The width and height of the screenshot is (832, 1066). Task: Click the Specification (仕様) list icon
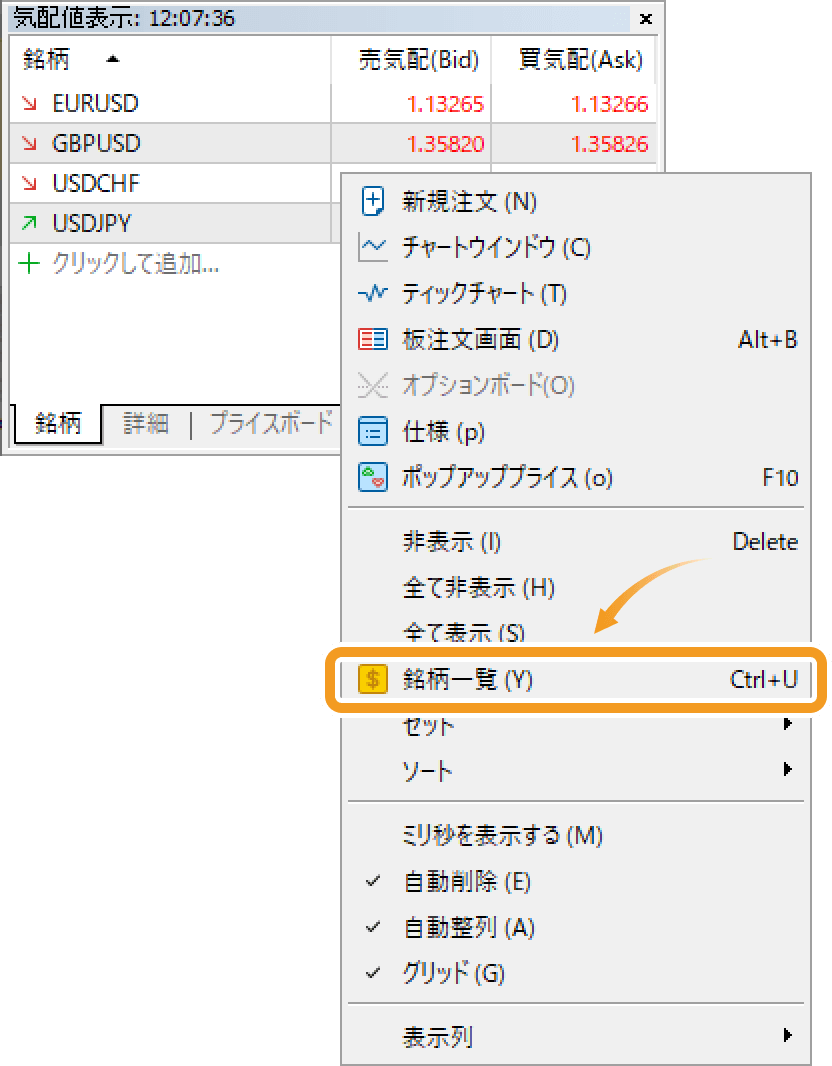click(372, 431)
